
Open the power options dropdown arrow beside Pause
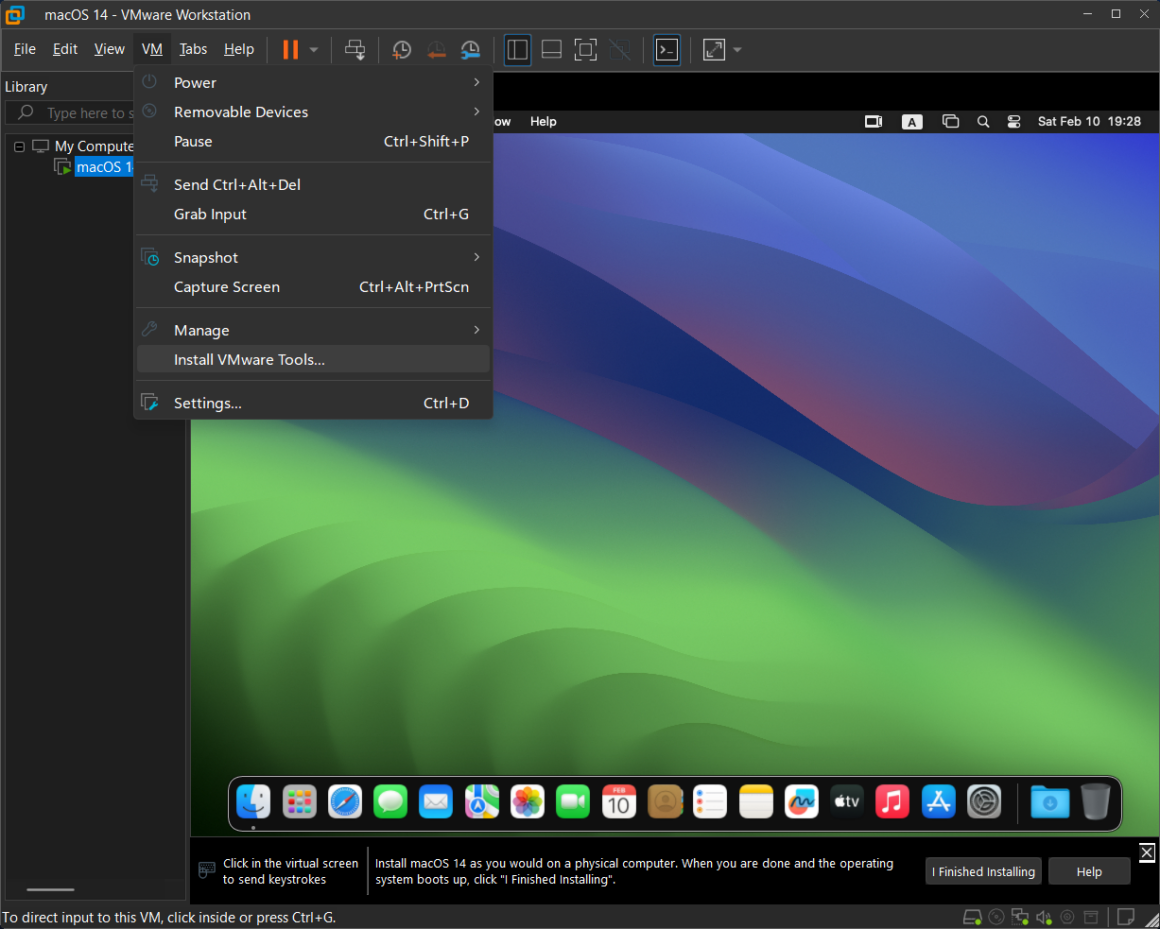tap(314, 50)
